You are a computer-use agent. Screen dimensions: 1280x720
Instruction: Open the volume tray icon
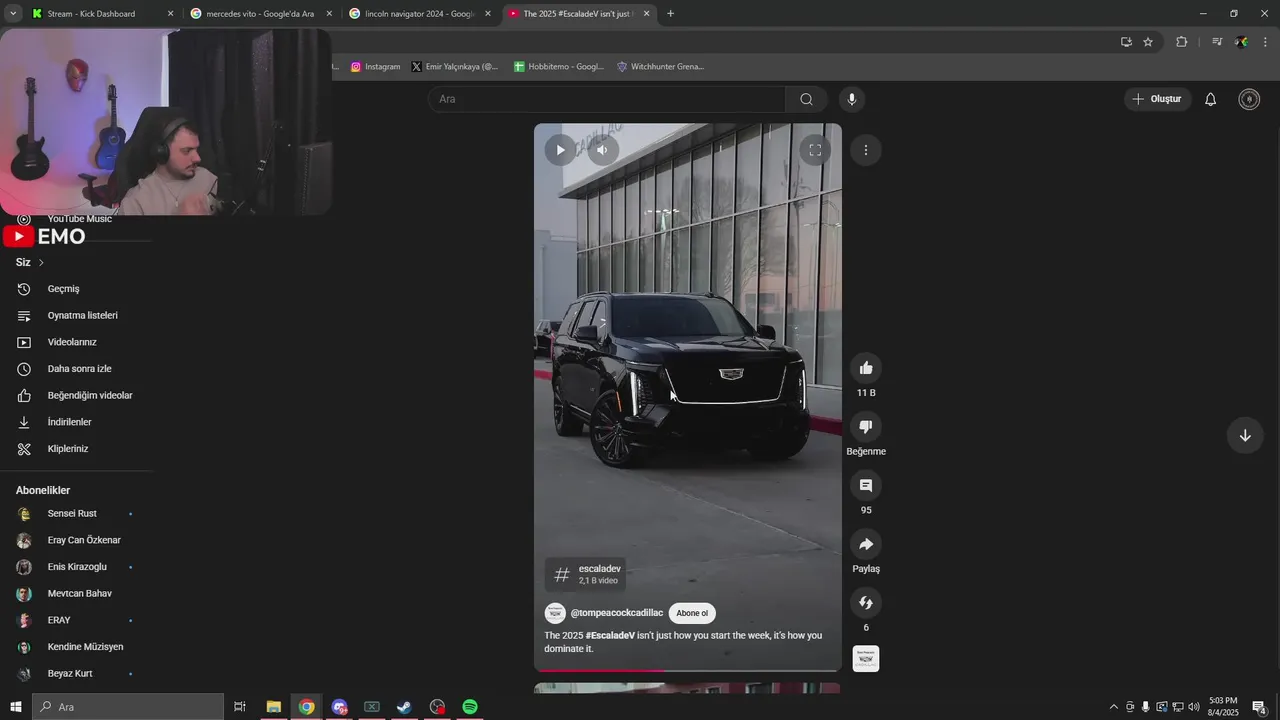click(1193, 707)
